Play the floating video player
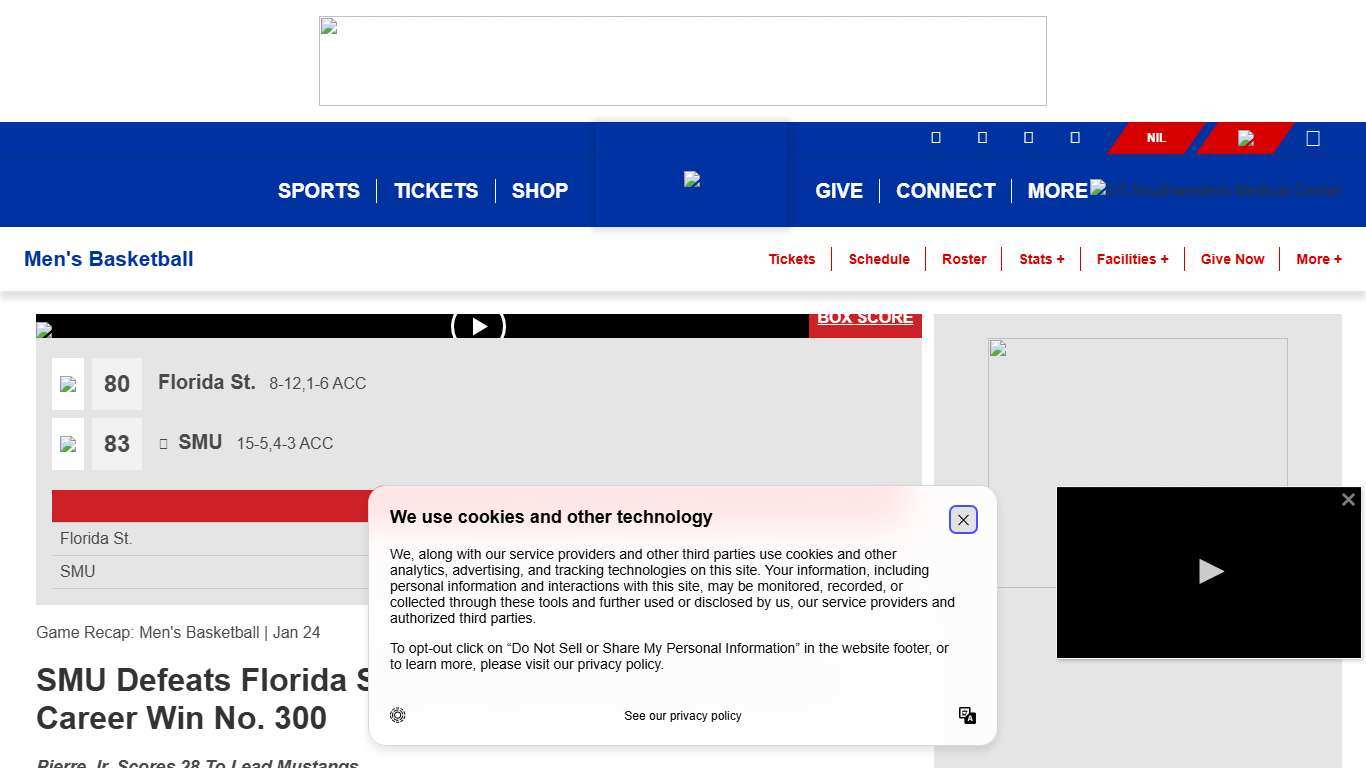This screenshot has width=1366, height=768. coord(1210,571)
